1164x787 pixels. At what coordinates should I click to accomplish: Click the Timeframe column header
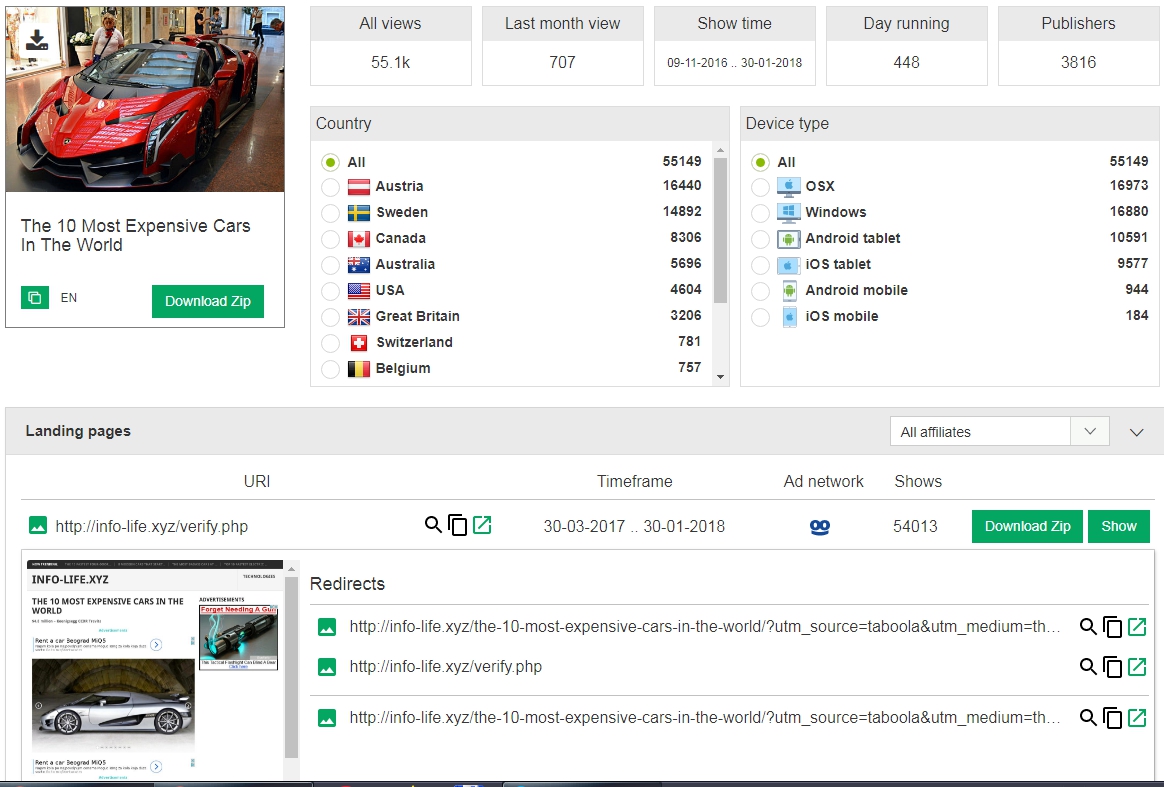tap(635, 481)
